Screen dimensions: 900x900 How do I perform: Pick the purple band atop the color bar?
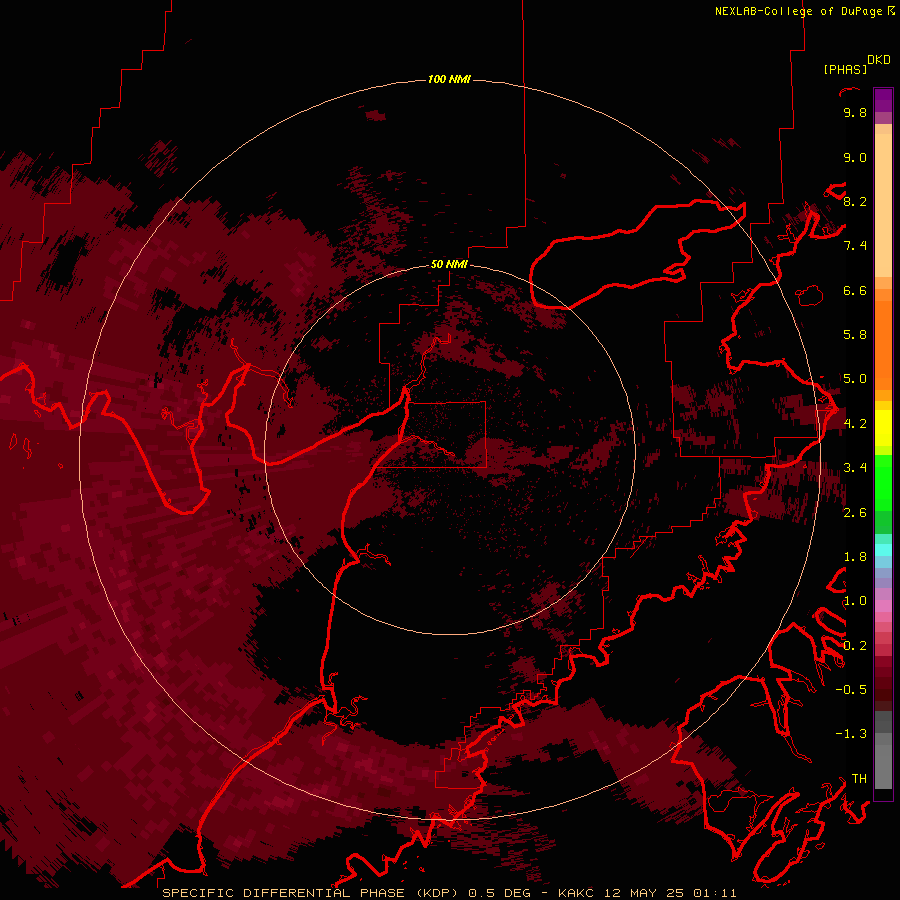(883, 100)
